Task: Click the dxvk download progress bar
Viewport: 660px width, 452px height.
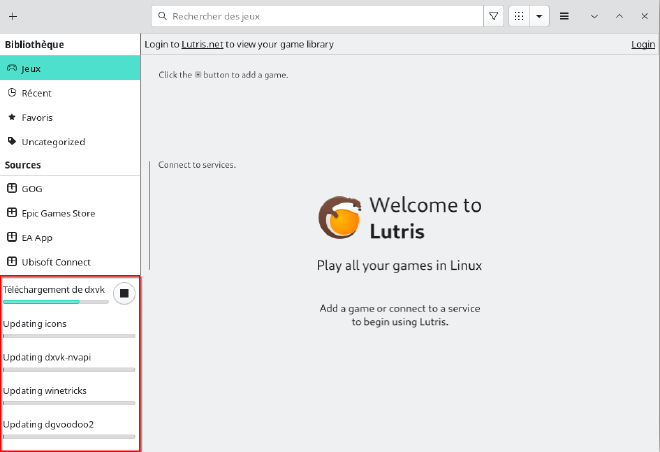Action: click(55, 301)
